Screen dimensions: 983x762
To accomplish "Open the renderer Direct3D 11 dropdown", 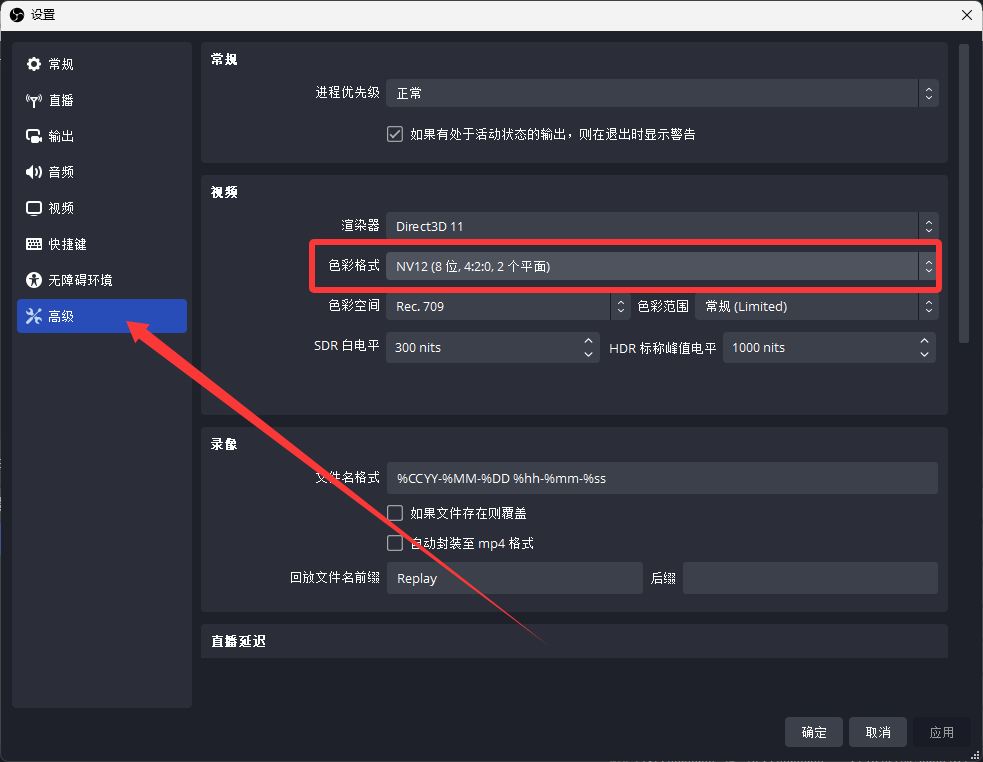I will (x=660, y=226).
